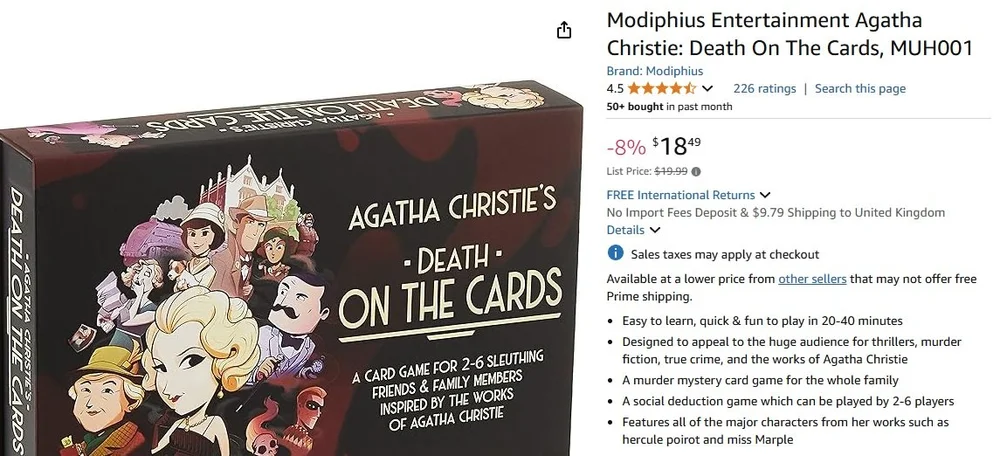Click the $18.49 price
The width and height of the screenshot is (1000, 456).
(x=677, y=146)
